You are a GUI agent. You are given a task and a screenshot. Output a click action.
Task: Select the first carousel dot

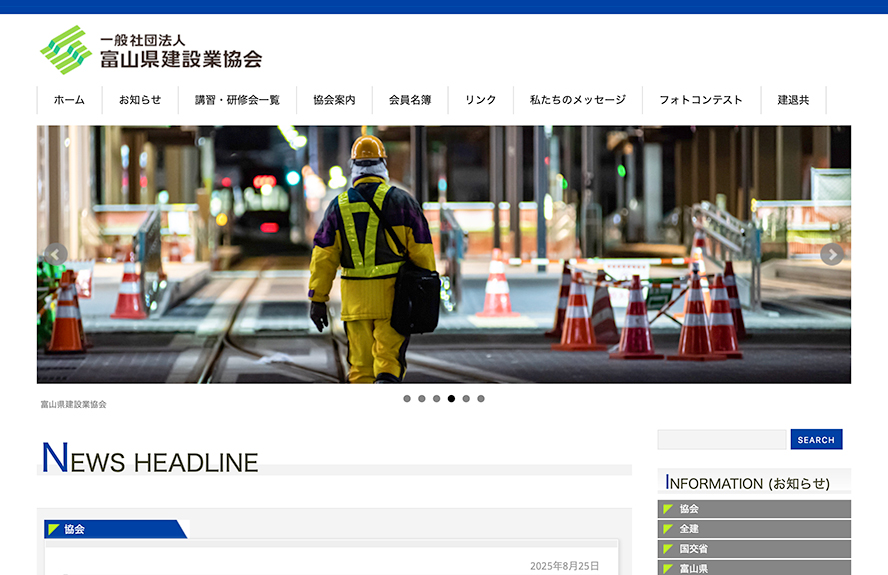[x=407, y=398]
